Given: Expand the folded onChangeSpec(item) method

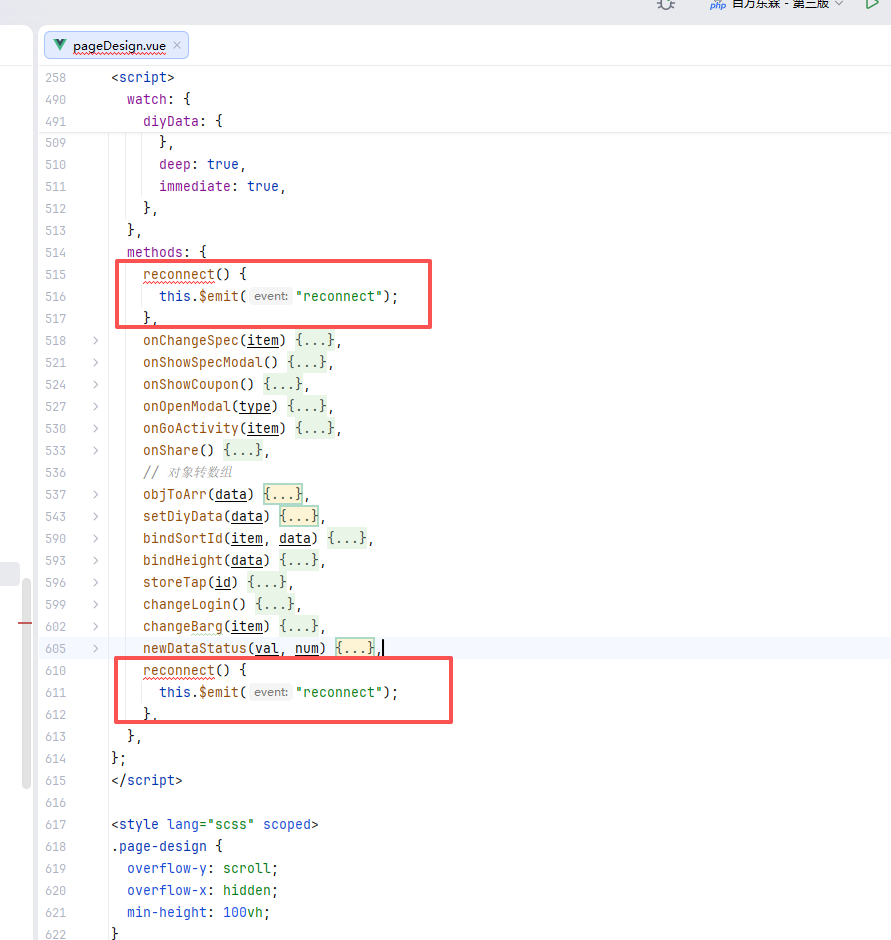Looking at the screenshot, I should 95,341.
